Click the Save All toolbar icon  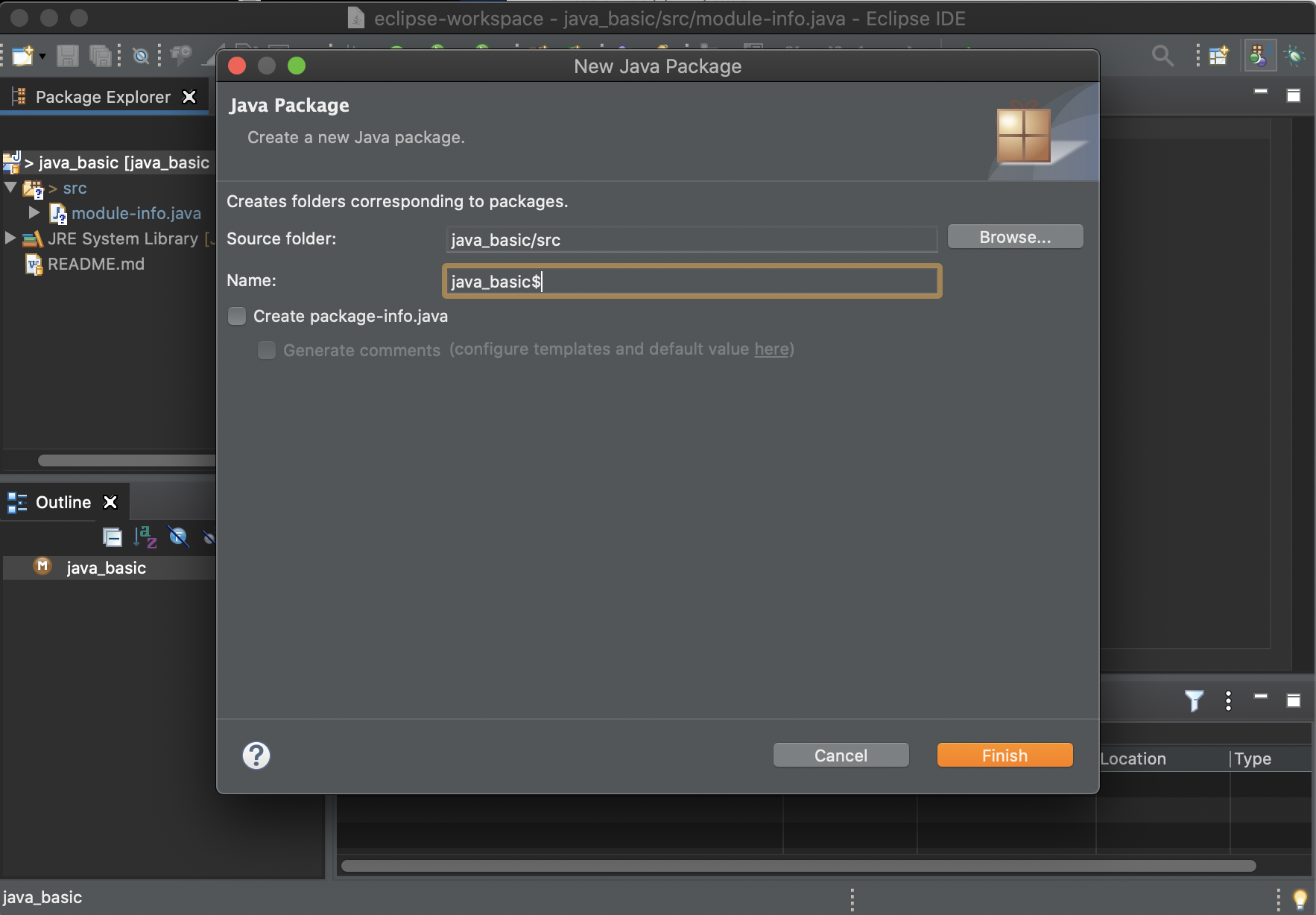click(100, 56)
